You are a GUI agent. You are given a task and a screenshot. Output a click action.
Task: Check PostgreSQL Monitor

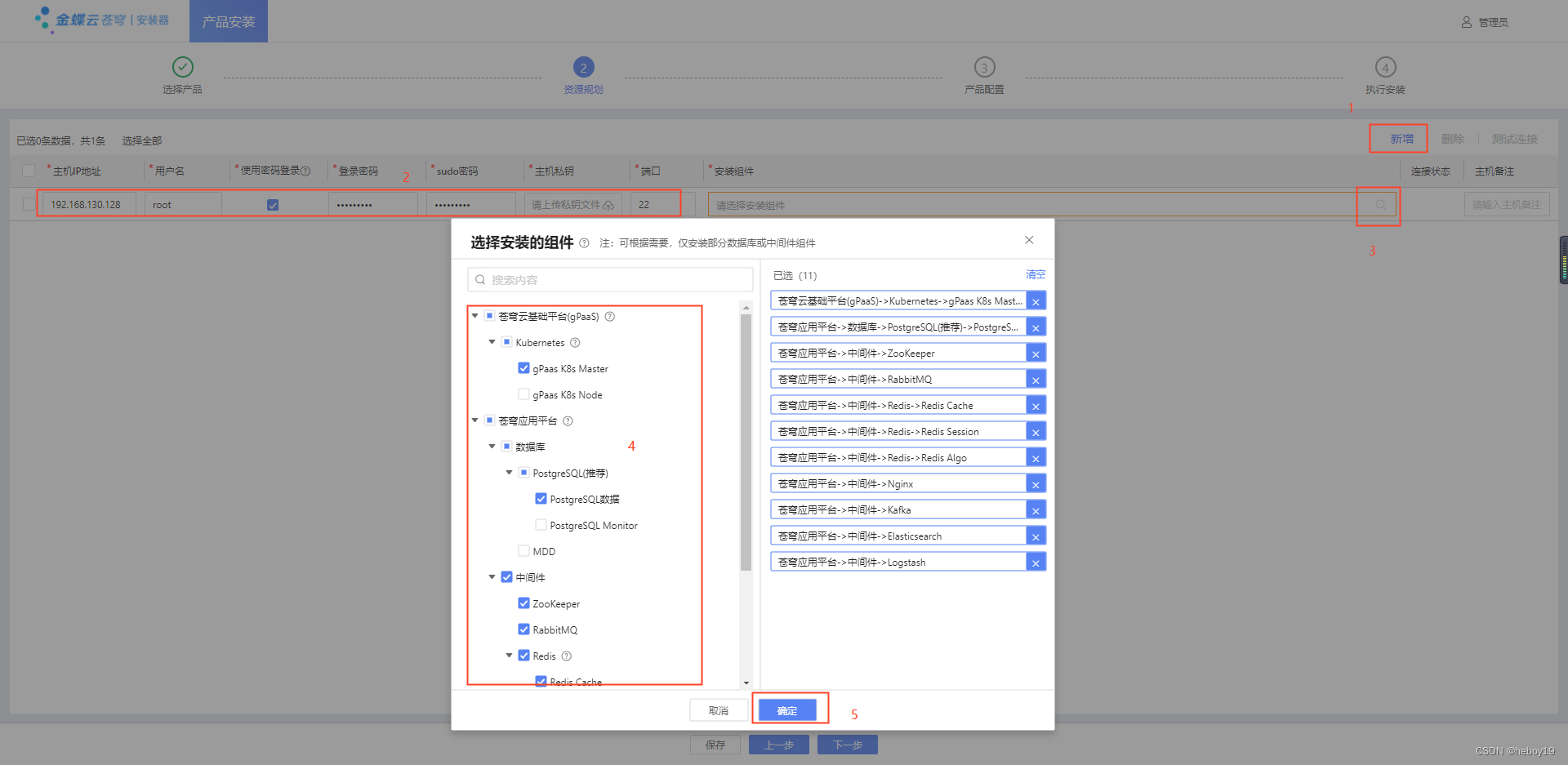click(x=541, y=525)
